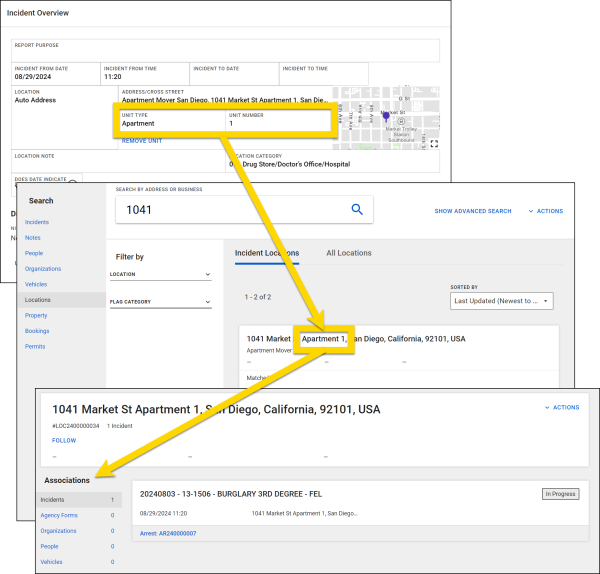This screenshot has height=574, width=600.
Task: Select the Incident Locations tab
Action: [267, 253]
